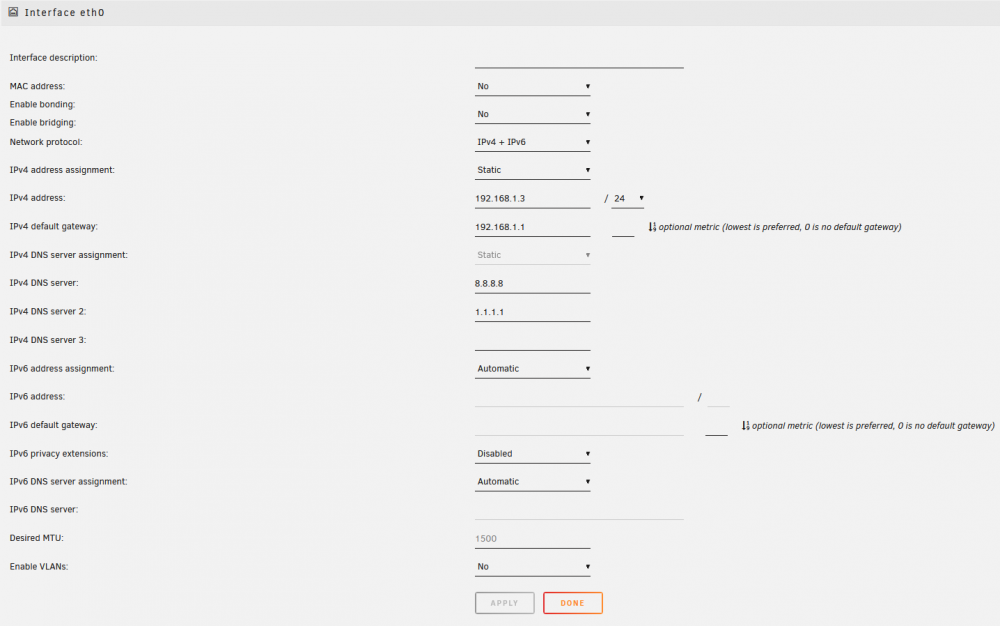Click the IPv6 DNS server field
Image resolution: width=1000 pixels, height=626 pixels.
point(579,510)
